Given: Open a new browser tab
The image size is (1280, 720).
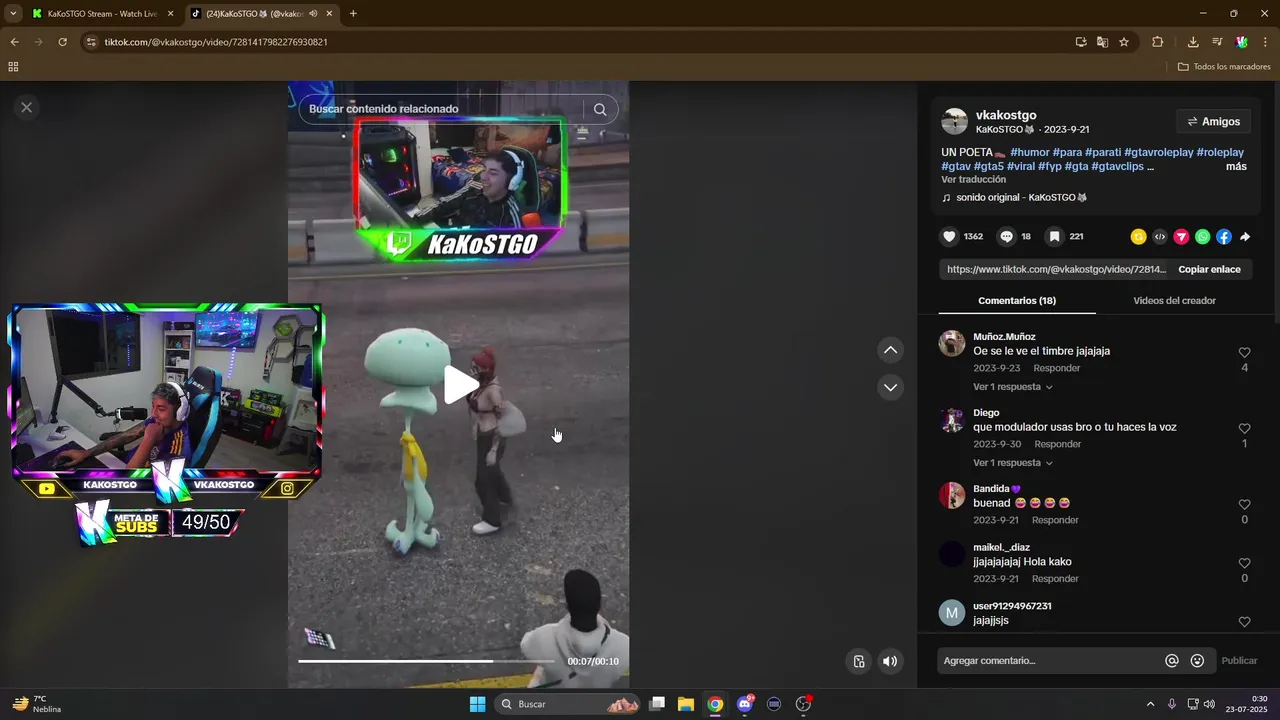Looking at the screenshot, I should point(353,14).
